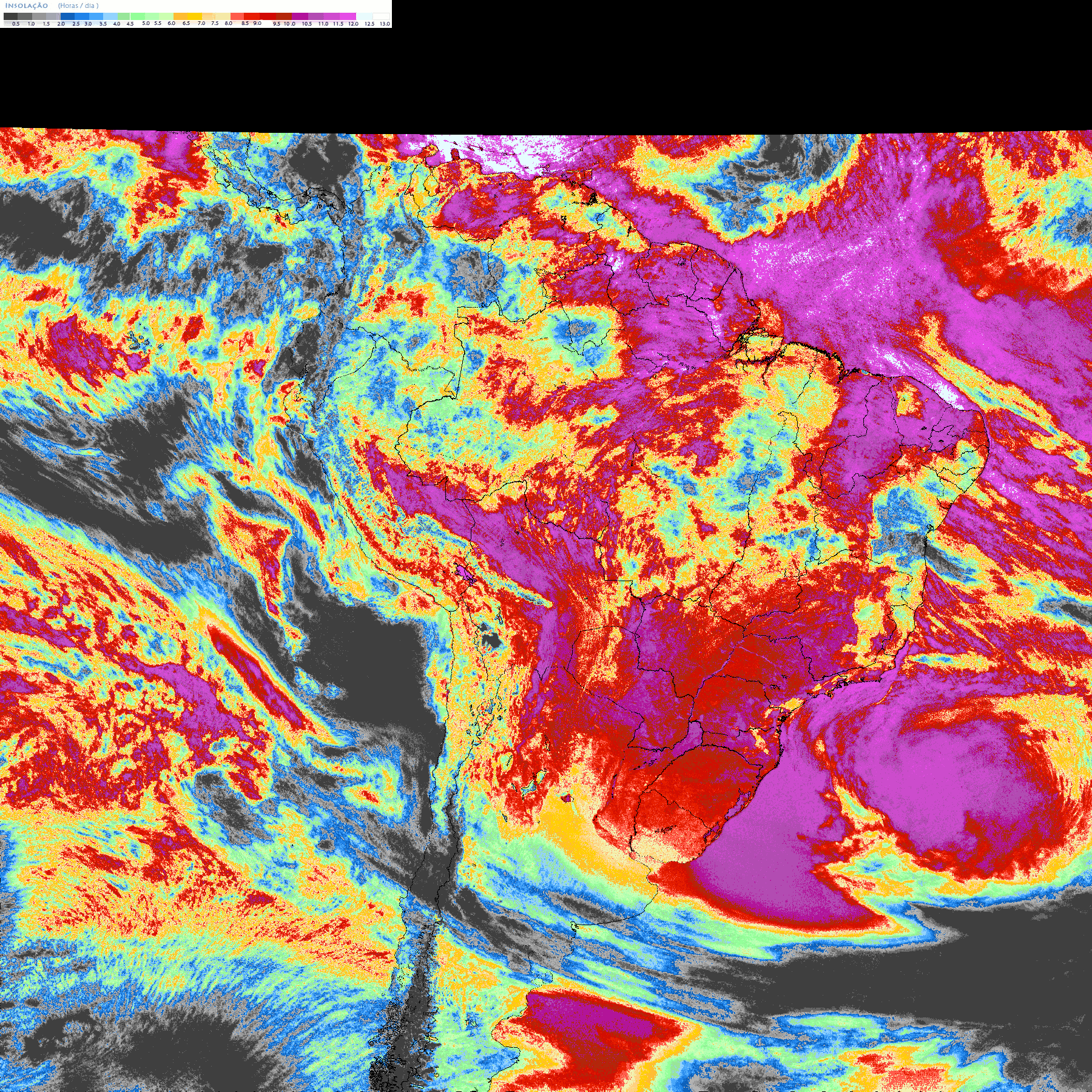The image size is (1092, 1092).
Task: Select the 0.5 legend value label
Action: (x=16, y=24)
